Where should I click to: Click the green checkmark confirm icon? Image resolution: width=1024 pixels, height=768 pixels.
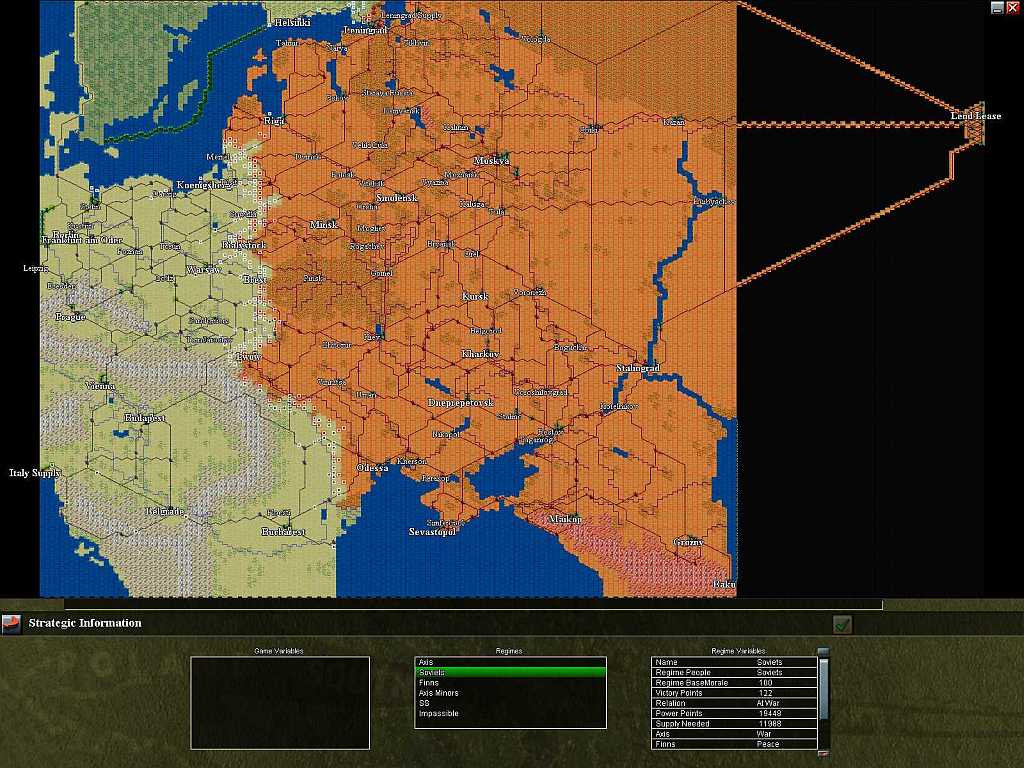tap(842, 624)
